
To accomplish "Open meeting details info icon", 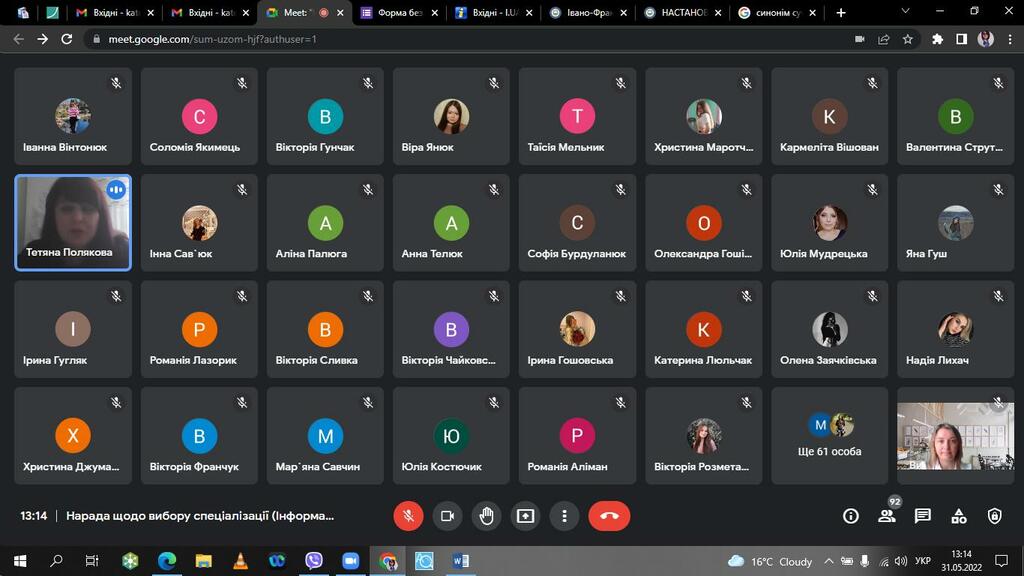I will (x=850, y=516).
